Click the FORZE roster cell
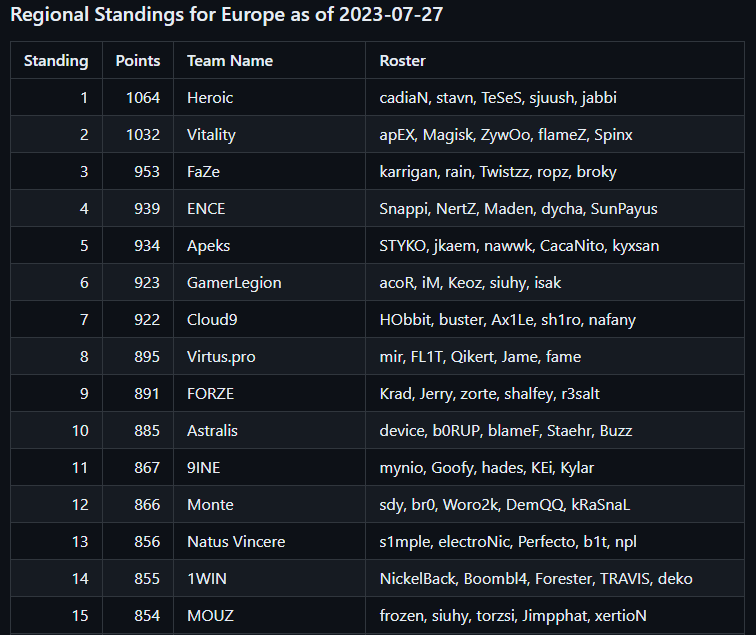Image resolution: width=756 pixels, height=635 pixels. point(555,393)
